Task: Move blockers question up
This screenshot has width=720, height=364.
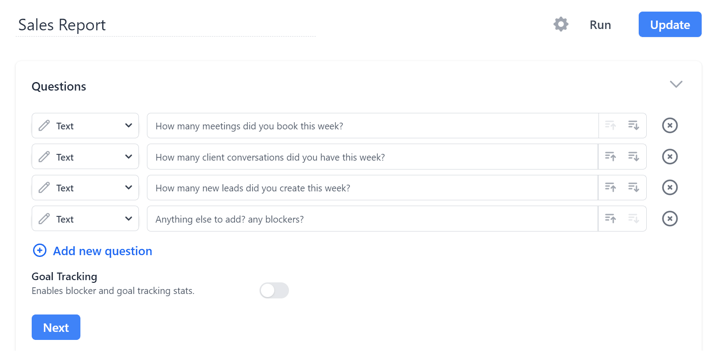Action: 610,218
